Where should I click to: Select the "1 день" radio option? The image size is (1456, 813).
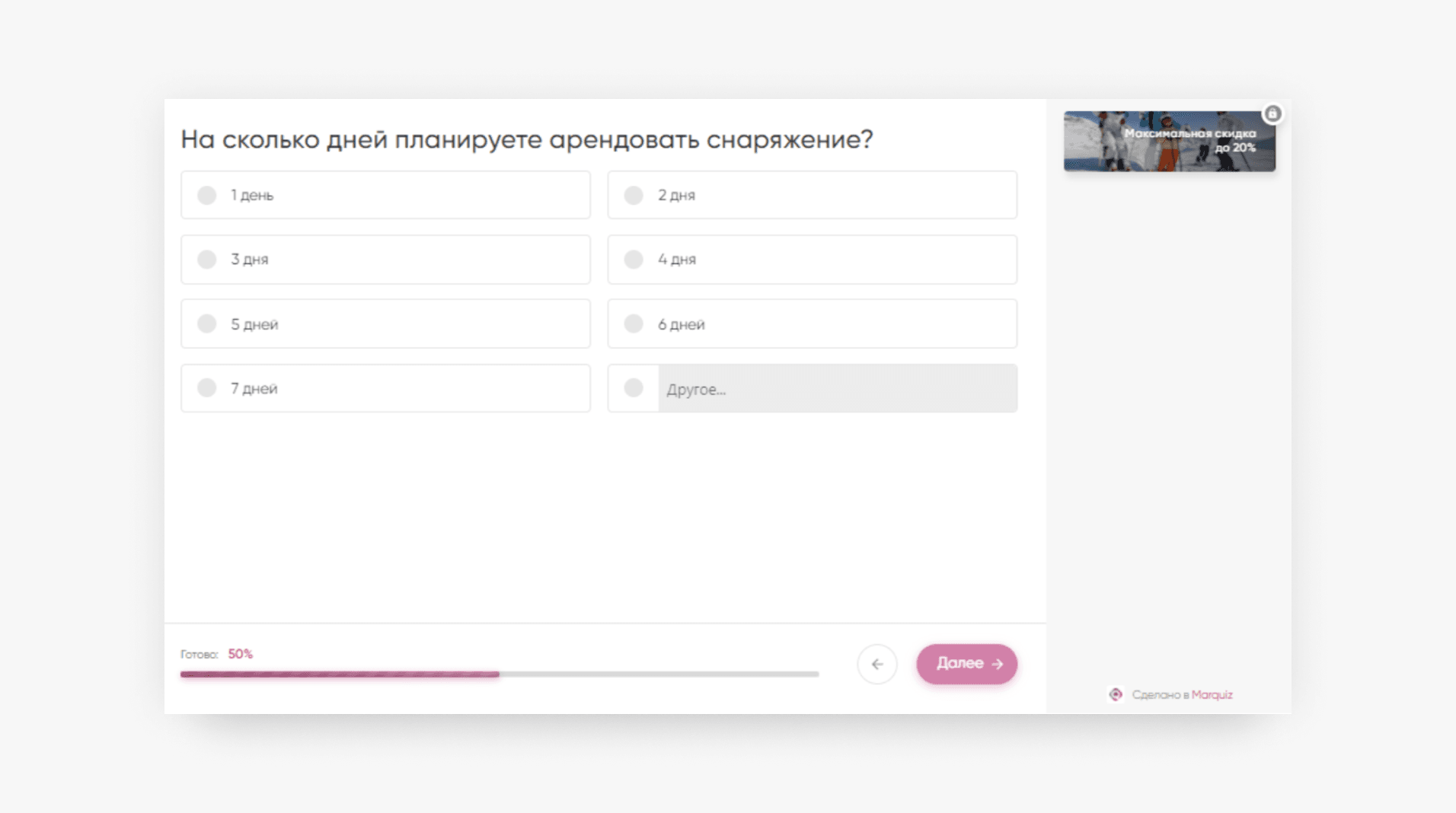click(207, 196)
